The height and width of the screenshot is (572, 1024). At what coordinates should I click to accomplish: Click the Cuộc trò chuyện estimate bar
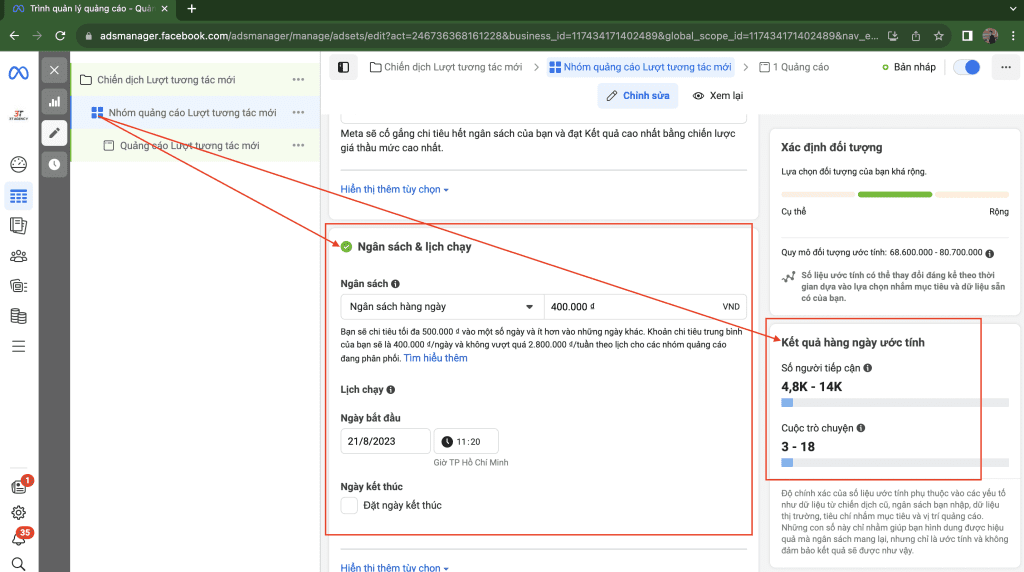895,462
